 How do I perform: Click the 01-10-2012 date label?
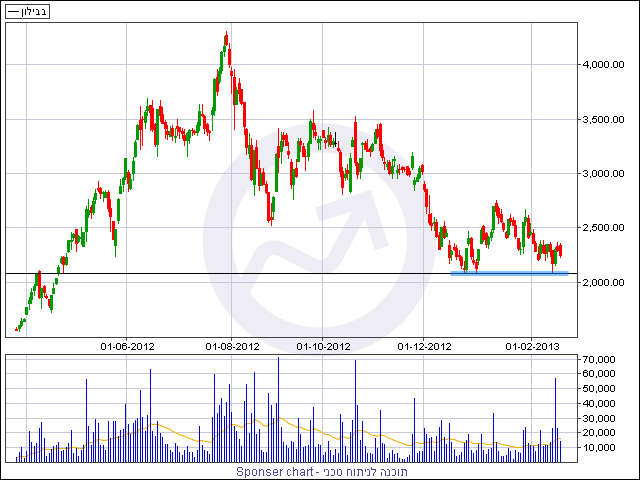[323, 347]
